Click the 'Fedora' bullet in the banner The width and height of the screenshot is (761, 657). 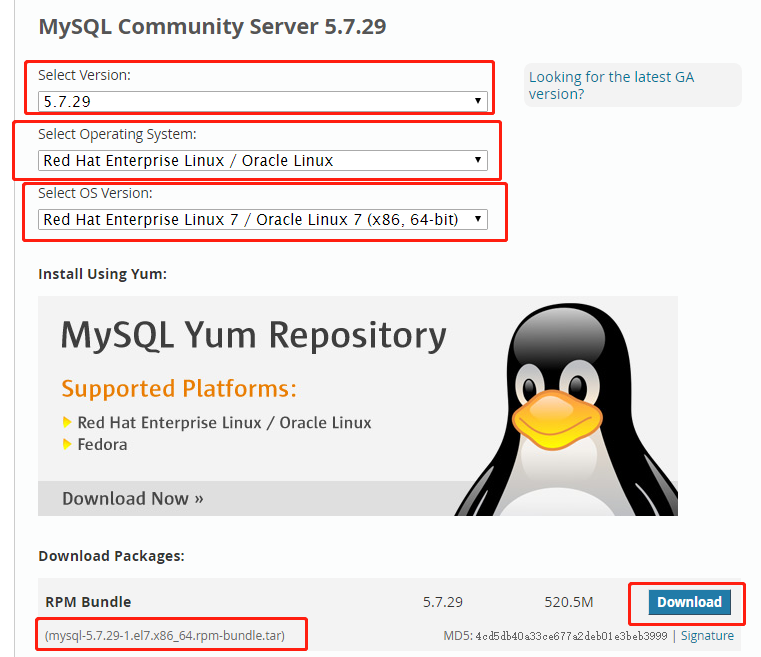tap(102, 444)
